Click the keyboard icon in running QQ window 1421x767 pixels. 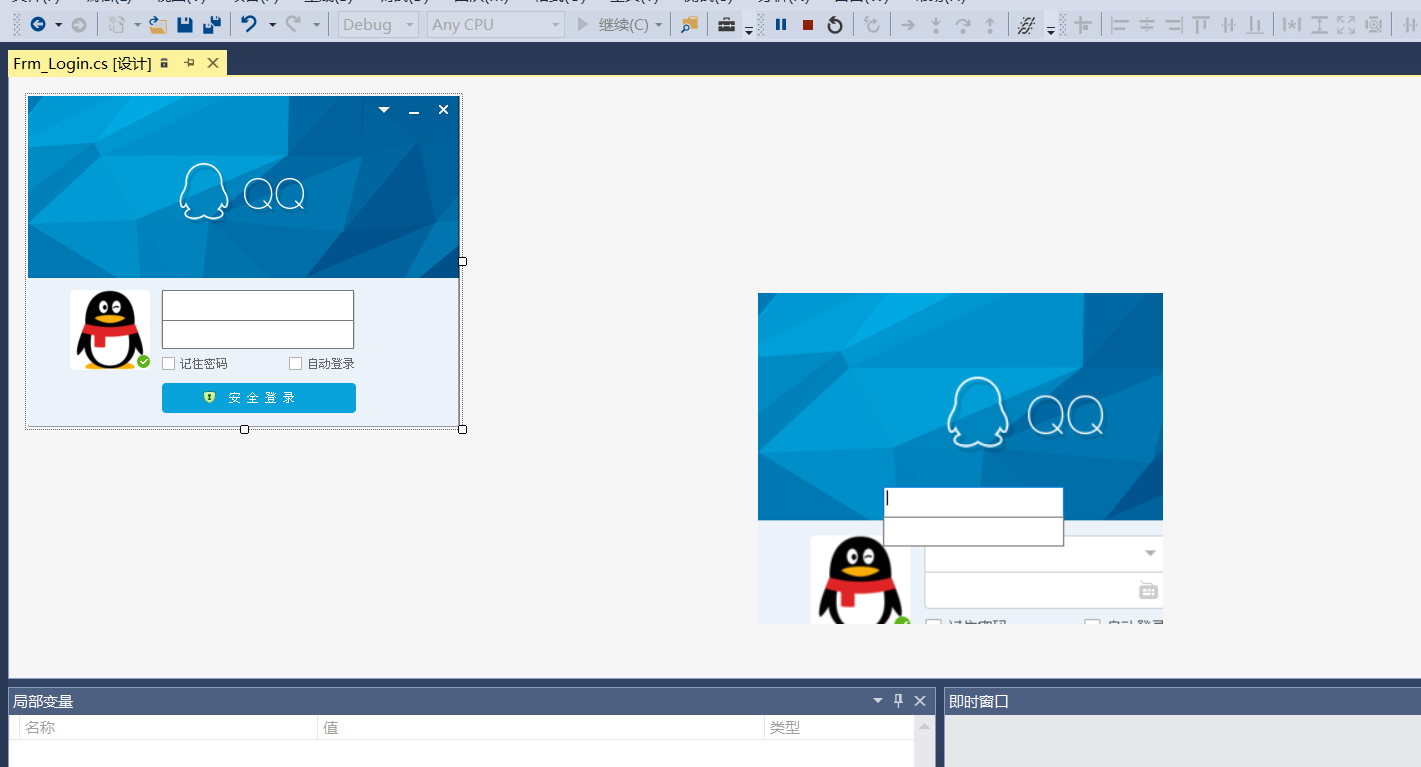coord(1148,591)
